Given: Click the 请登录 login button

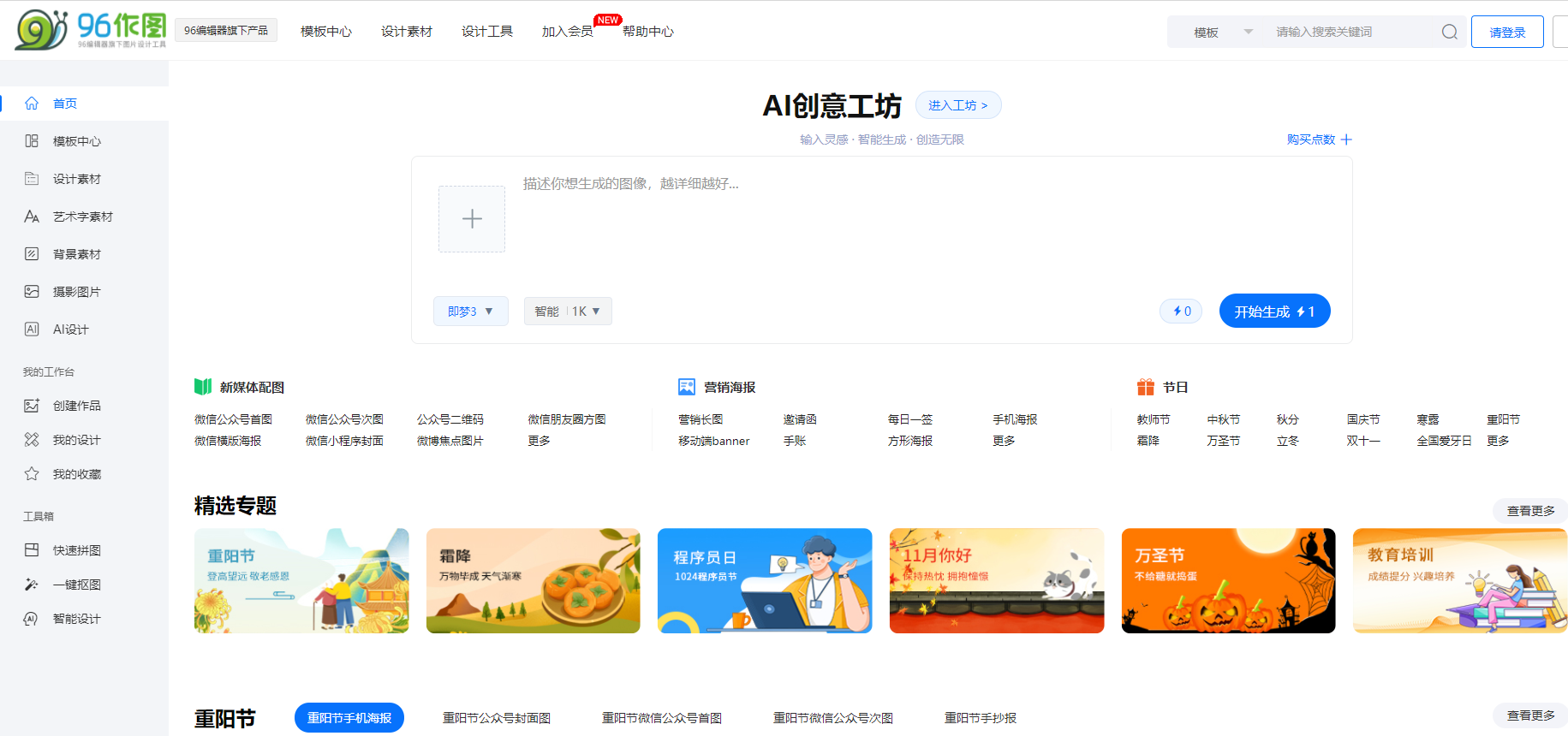Looking at the screenshot, I should 1507,32.
